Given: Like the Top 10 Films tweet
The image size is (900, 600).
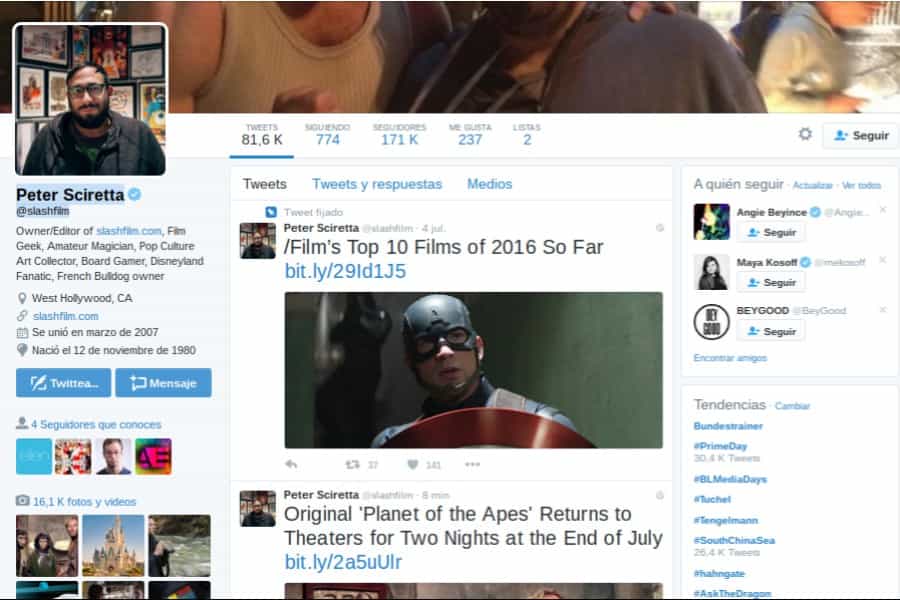Looking at the screenshot, I should point(413,464).
